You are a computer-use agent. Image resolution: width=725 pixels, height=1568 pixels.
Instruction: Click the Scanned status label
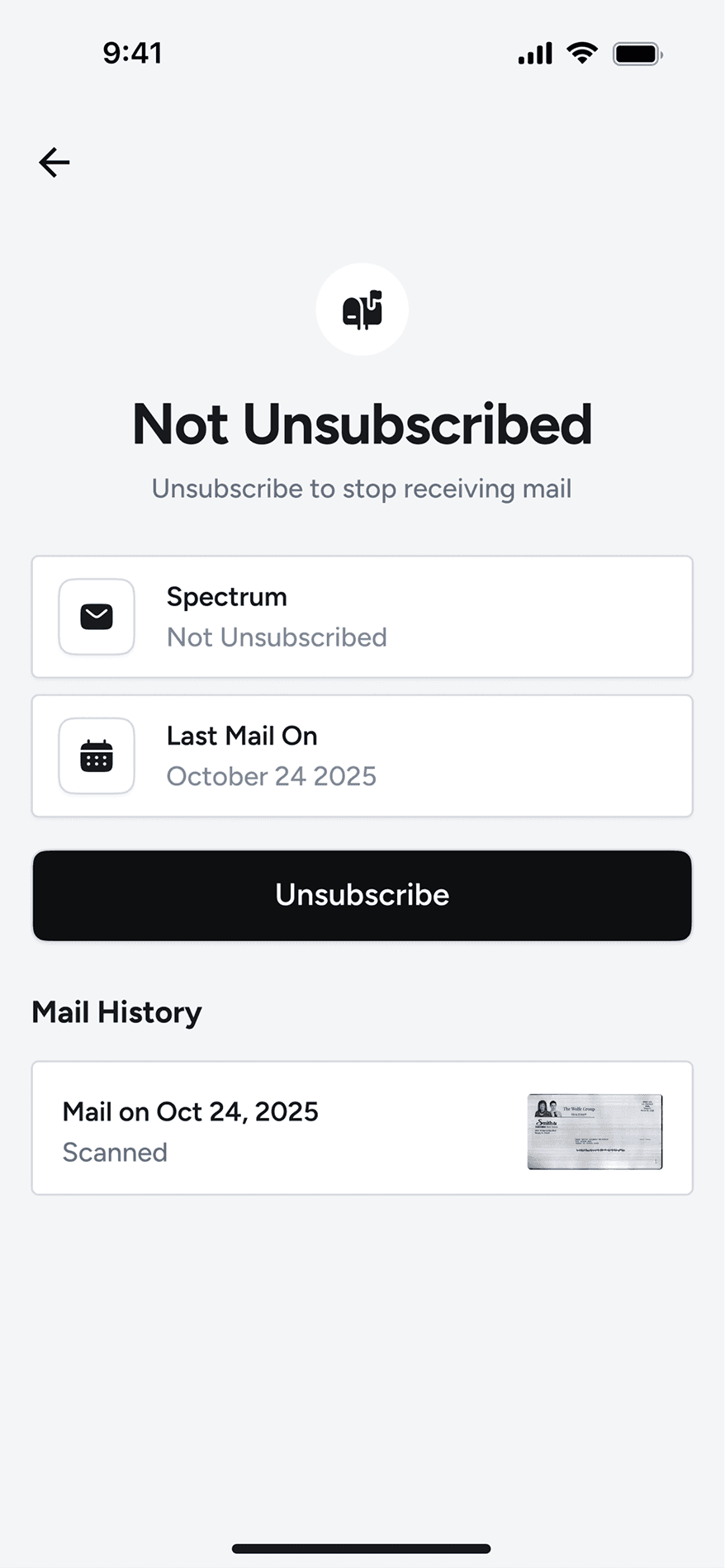click(115, 1153)
